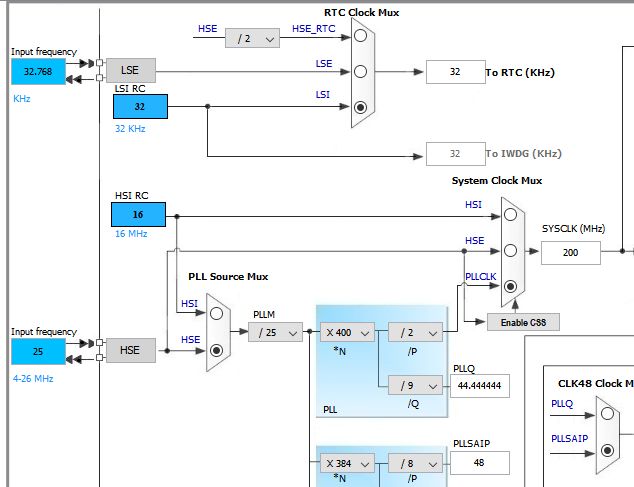Click the KHz unit label under 32.768

[22, 99]
